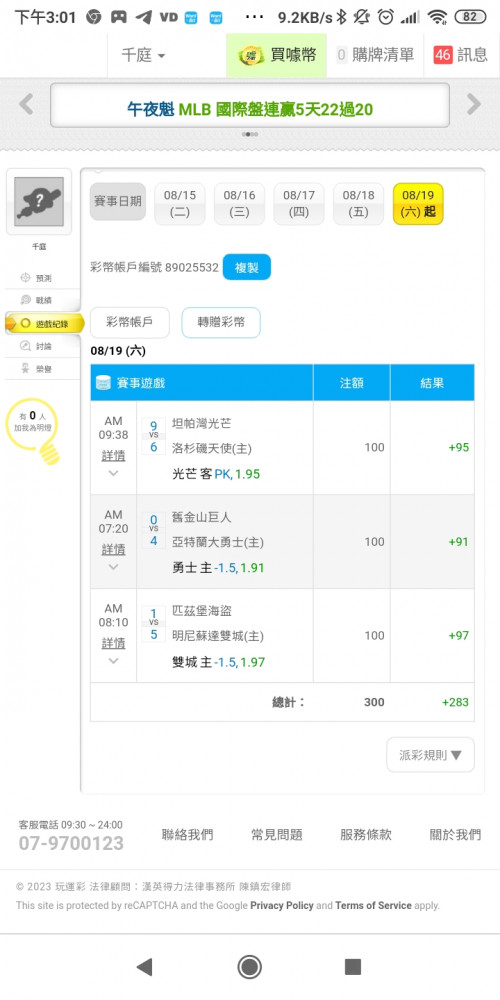
Task: Expand details chevron for the 09:38 game
Action: [113, 473]
